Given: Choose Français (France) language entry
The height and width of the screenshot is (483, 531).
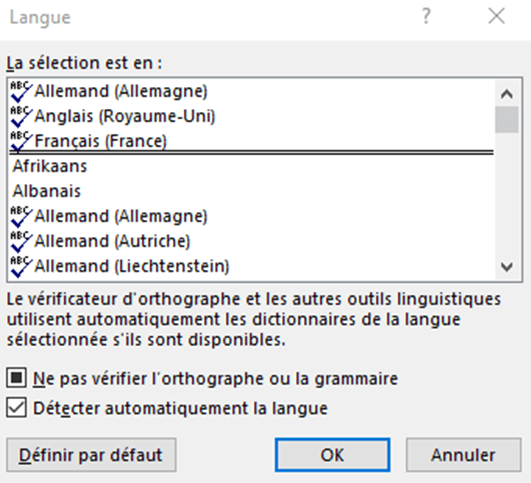Looking at the screenshot, I should click(x=251, y=141).
